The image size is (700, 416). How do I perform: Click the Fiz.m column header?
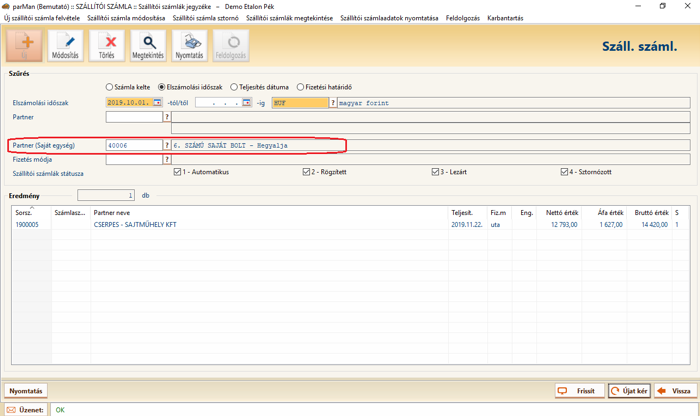[x=499, y=212]
